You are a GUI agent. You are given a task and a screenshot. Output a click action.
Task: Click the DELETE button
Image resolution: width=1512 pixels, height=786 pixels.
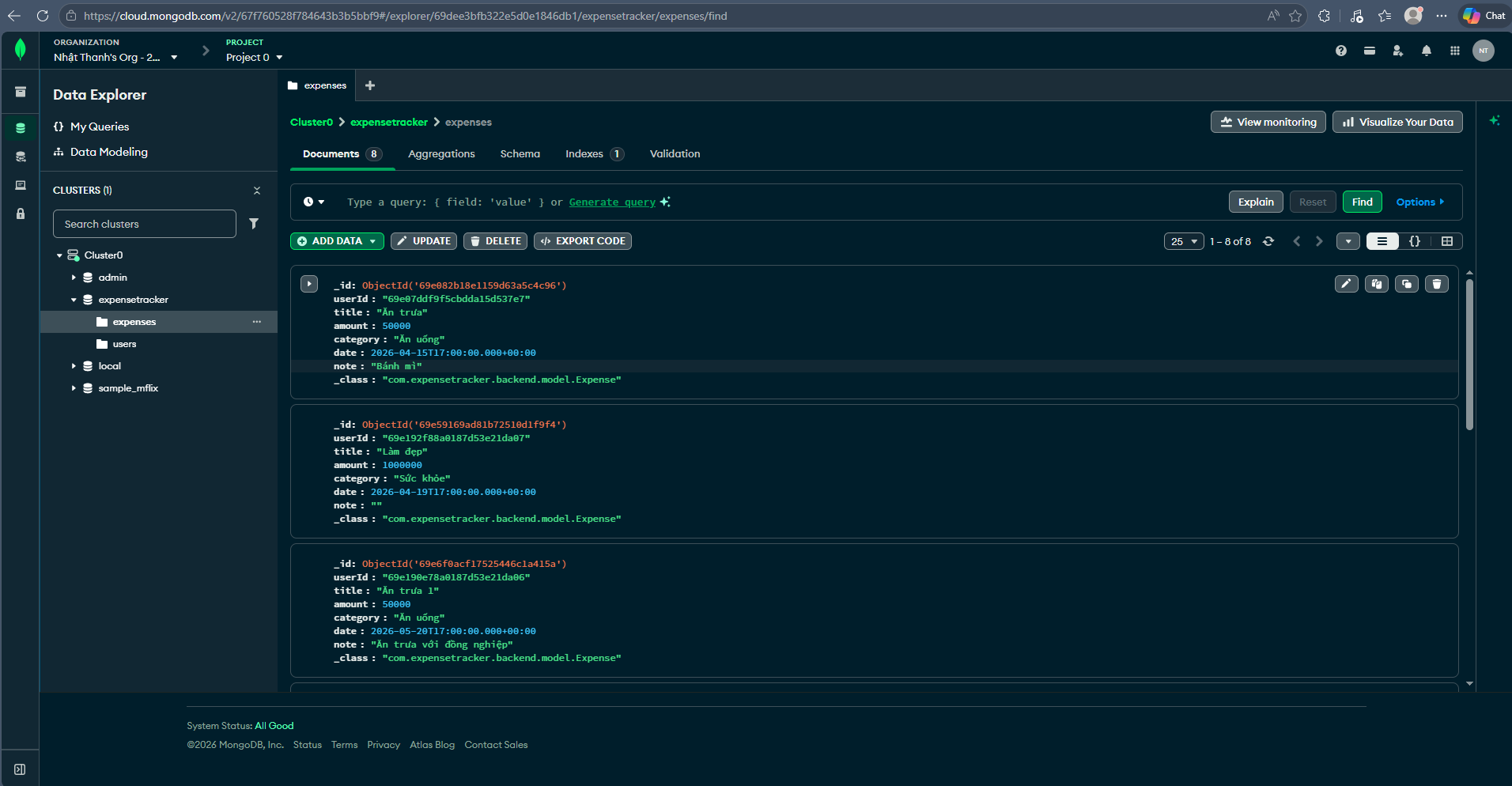click(x=495, y=241)
